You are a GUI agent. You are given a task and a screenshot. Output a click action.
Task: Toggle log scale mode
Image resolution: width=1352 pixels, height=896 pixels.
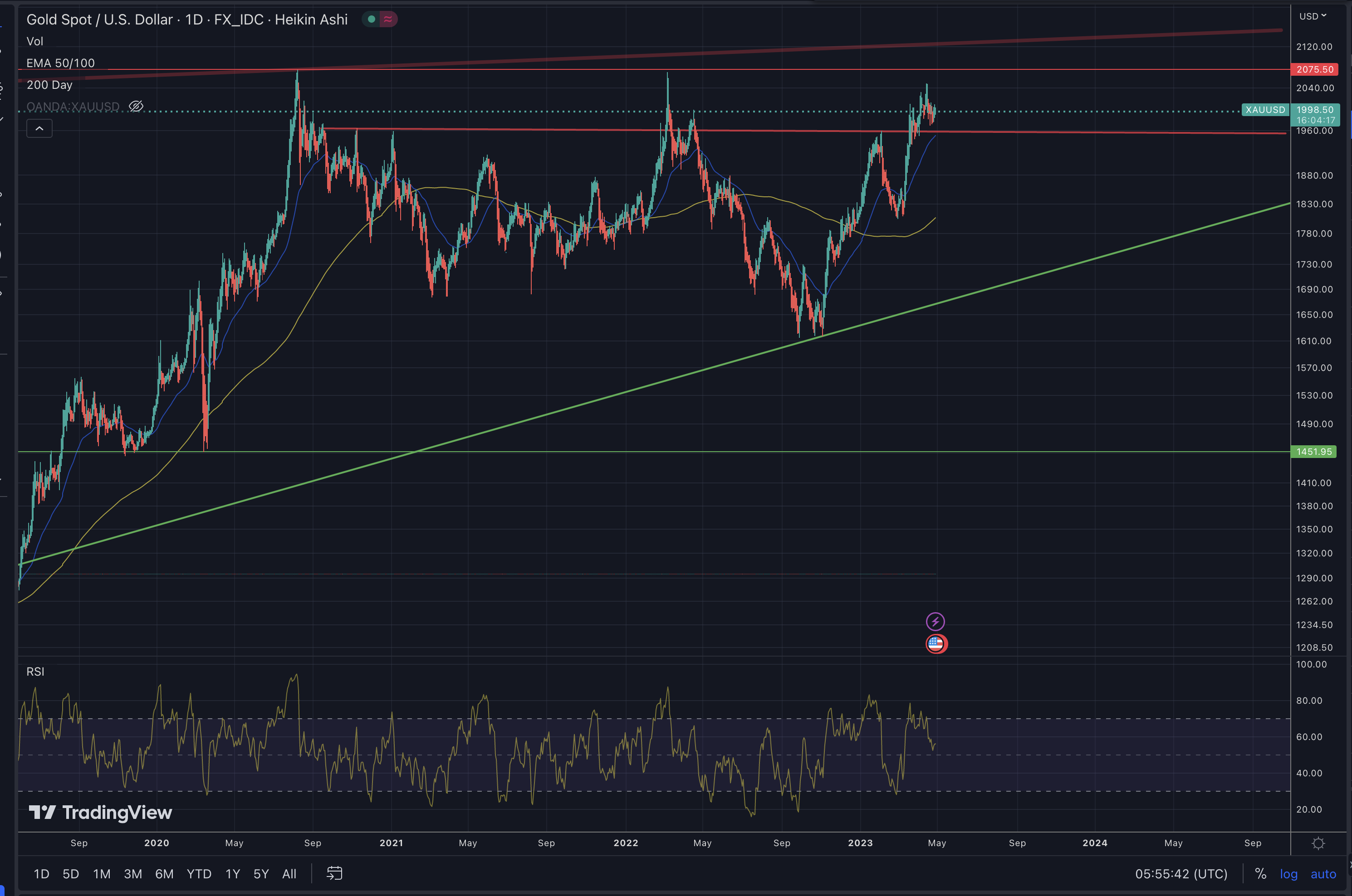click(1288, 874)
